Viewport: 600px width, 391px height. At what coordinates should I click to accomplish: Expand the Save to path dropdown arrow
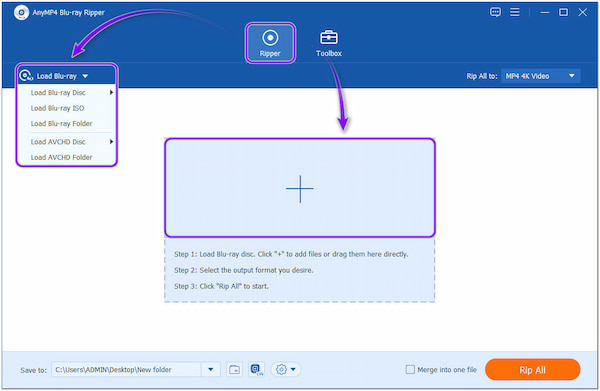(x=210, y=370)
